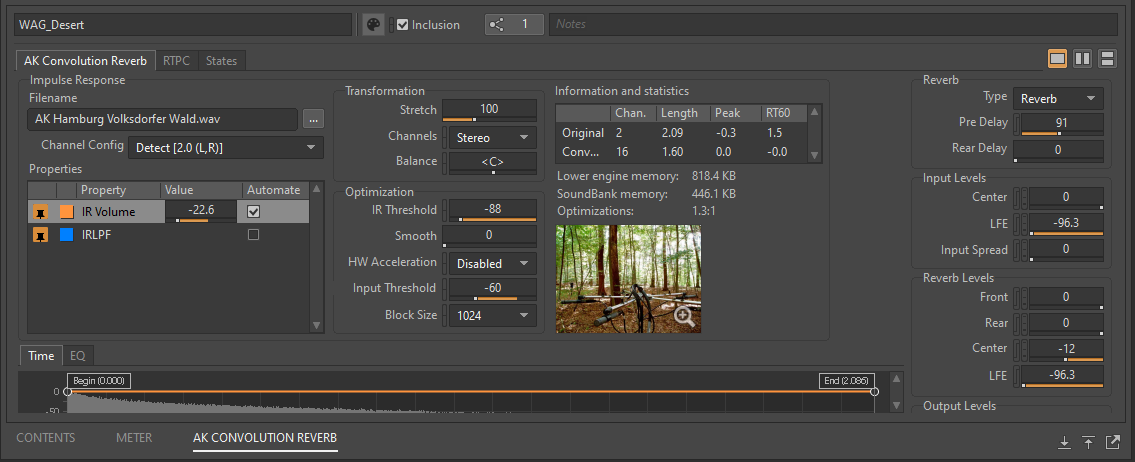This screenshot has height=462, width=1135.
Task: Open the Channel Config dropdown
Action: click(x=225, y=148)
